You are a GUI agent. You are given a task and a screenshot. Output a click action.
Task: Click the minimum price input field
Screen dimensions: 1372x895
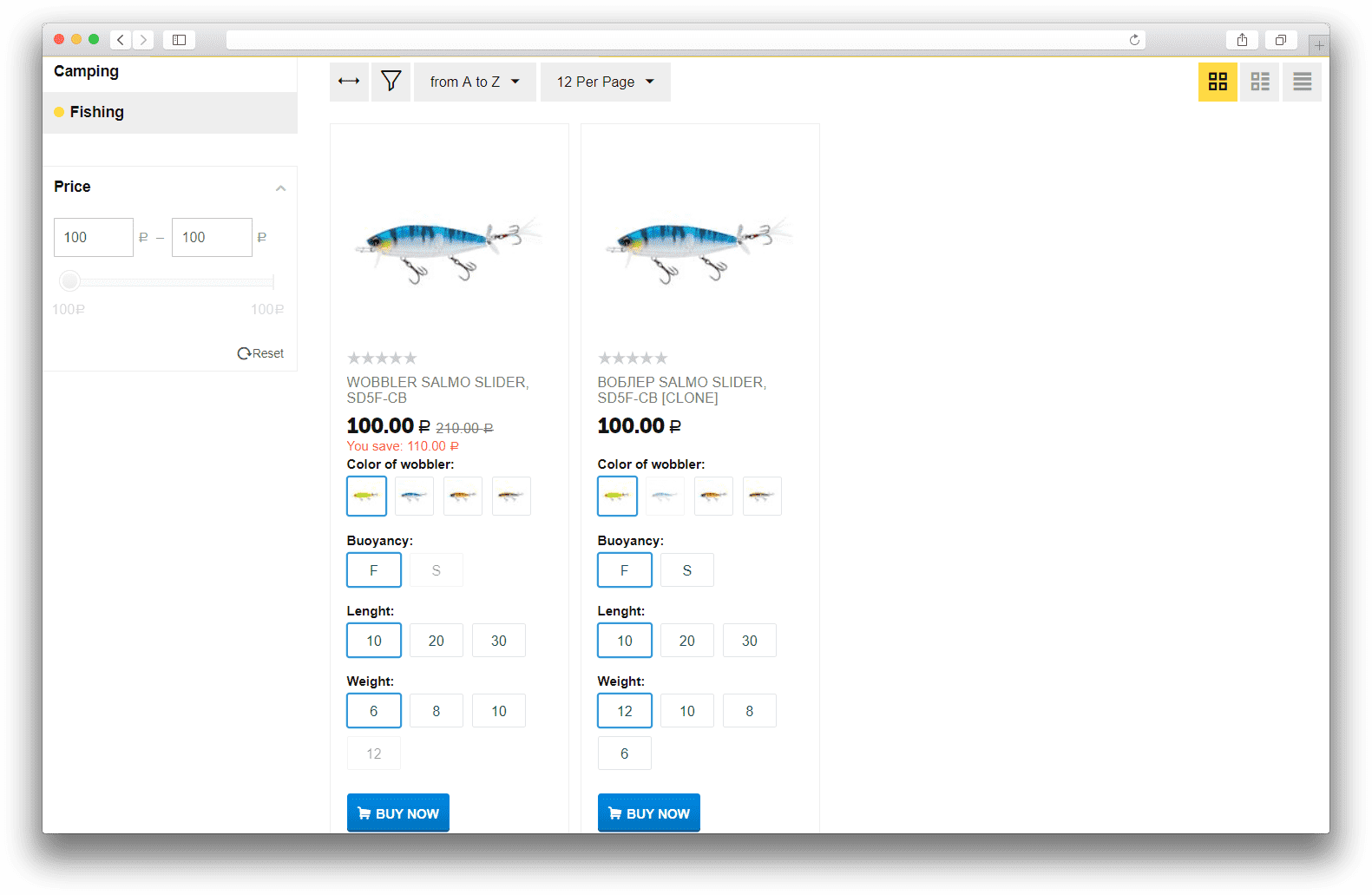tap(94, 237)
